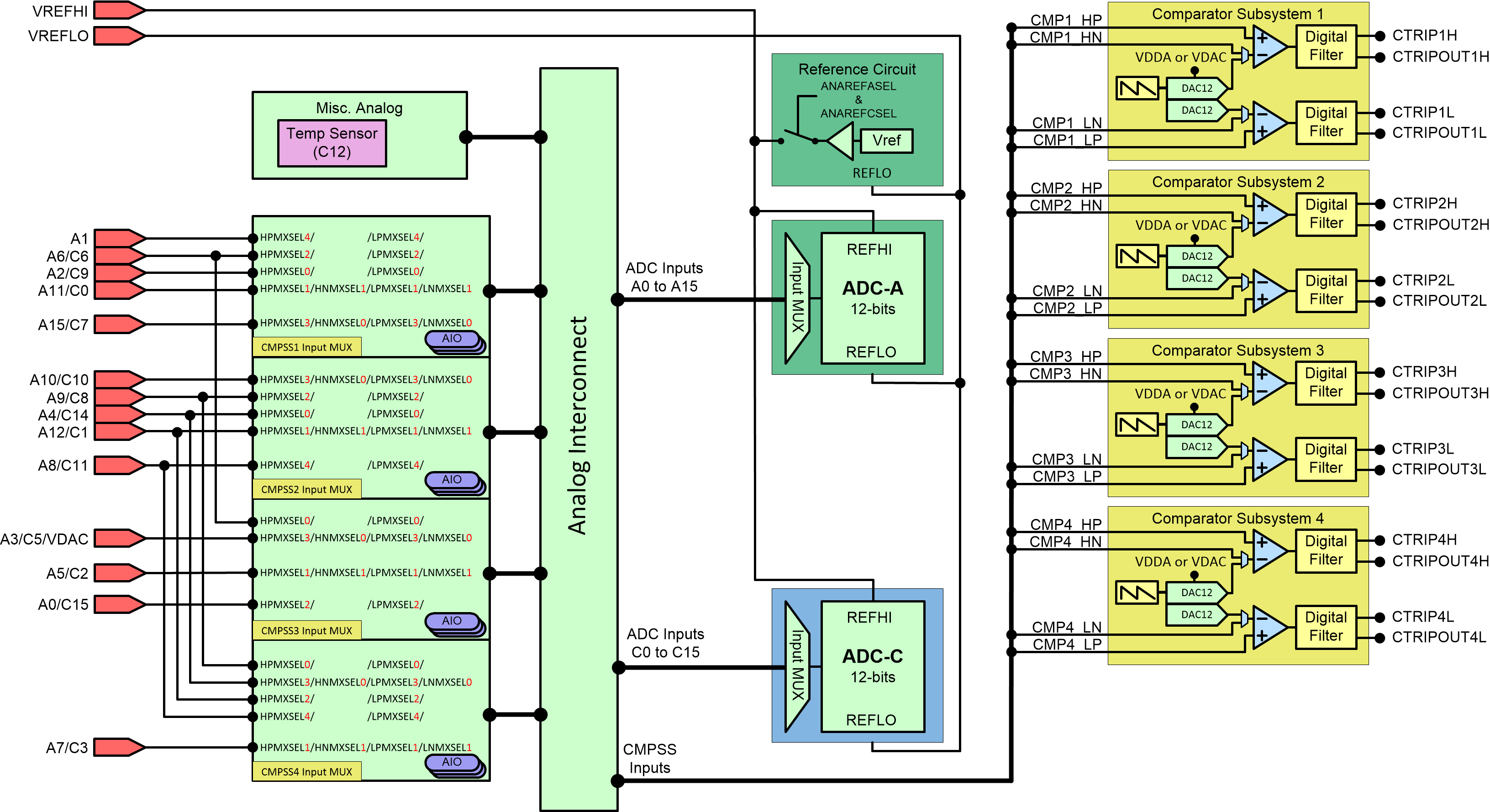Image resolution: width=1490 pixels, height=812 pixels.
Task: Click the A3/C5/VDAC input pin arrow
Action: [120, 539]
